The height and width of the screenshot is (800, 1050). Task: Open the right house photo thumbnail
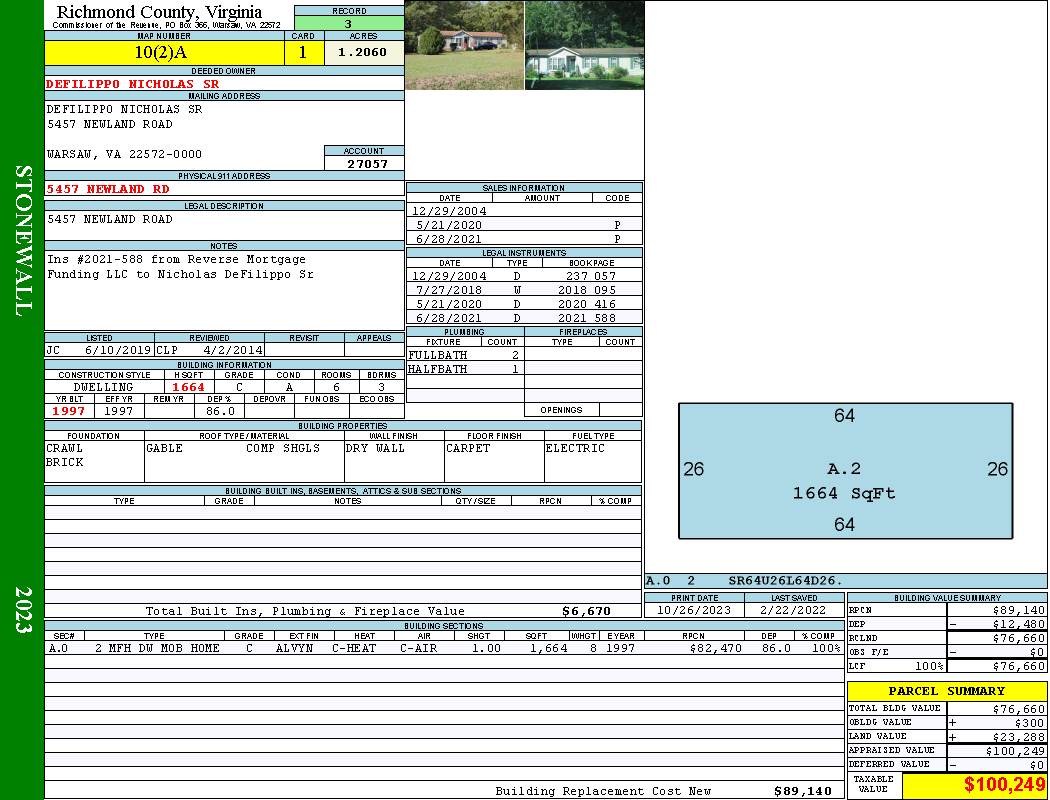584,45
